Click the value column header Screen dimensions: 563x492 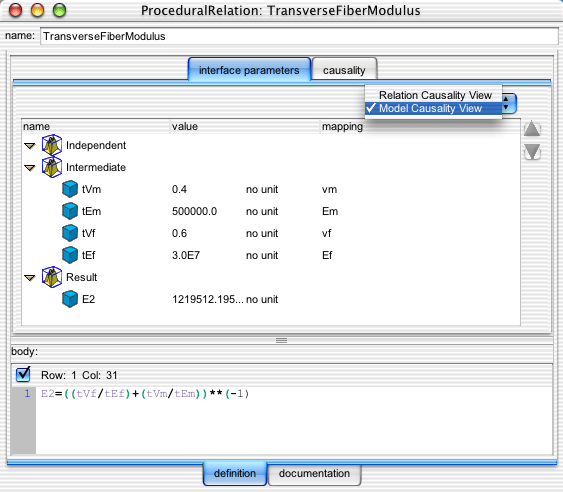pyautogui.click(x=245, y=126)
